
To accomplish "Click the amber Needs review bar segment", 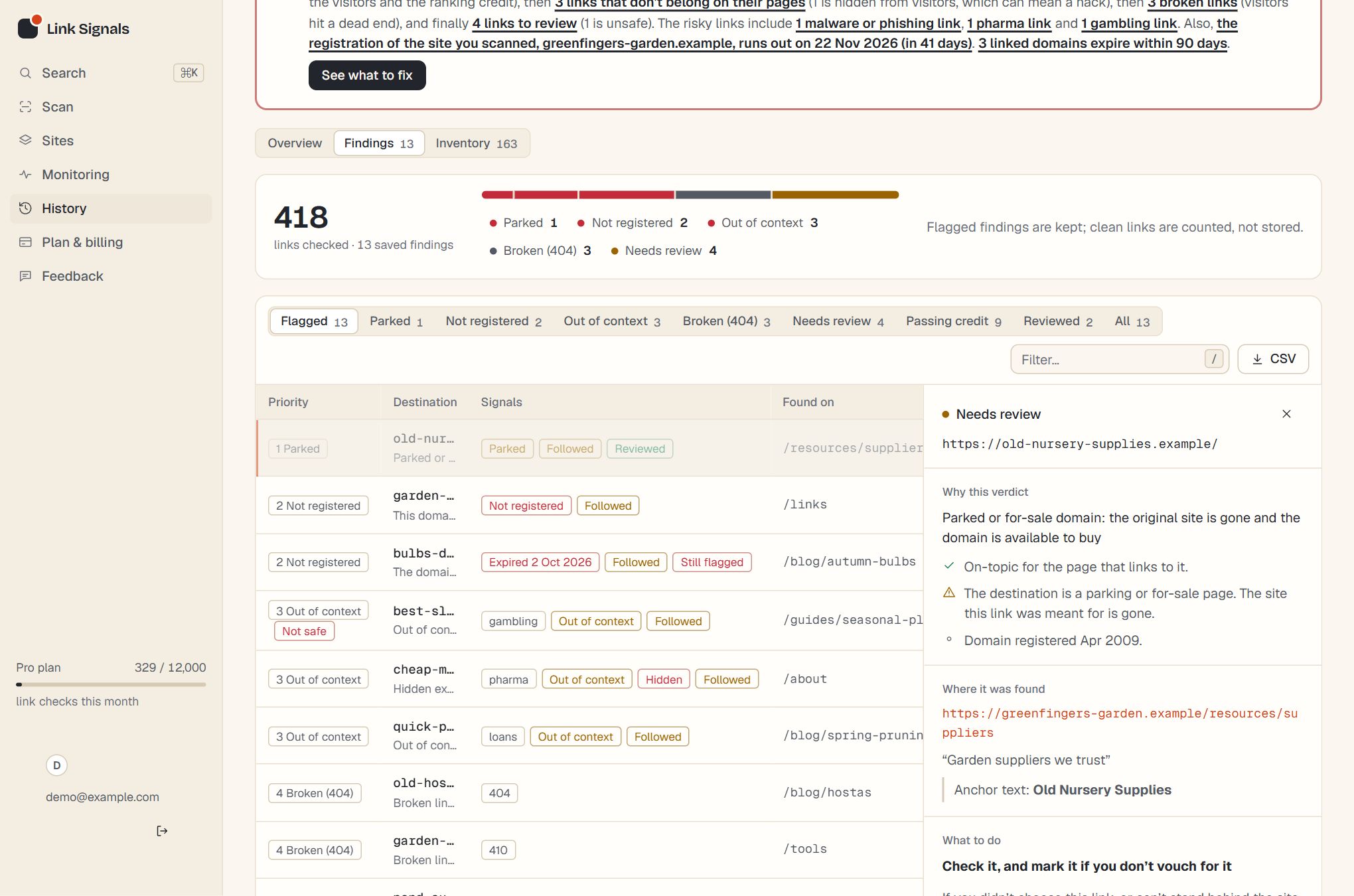I will (835, 194).
